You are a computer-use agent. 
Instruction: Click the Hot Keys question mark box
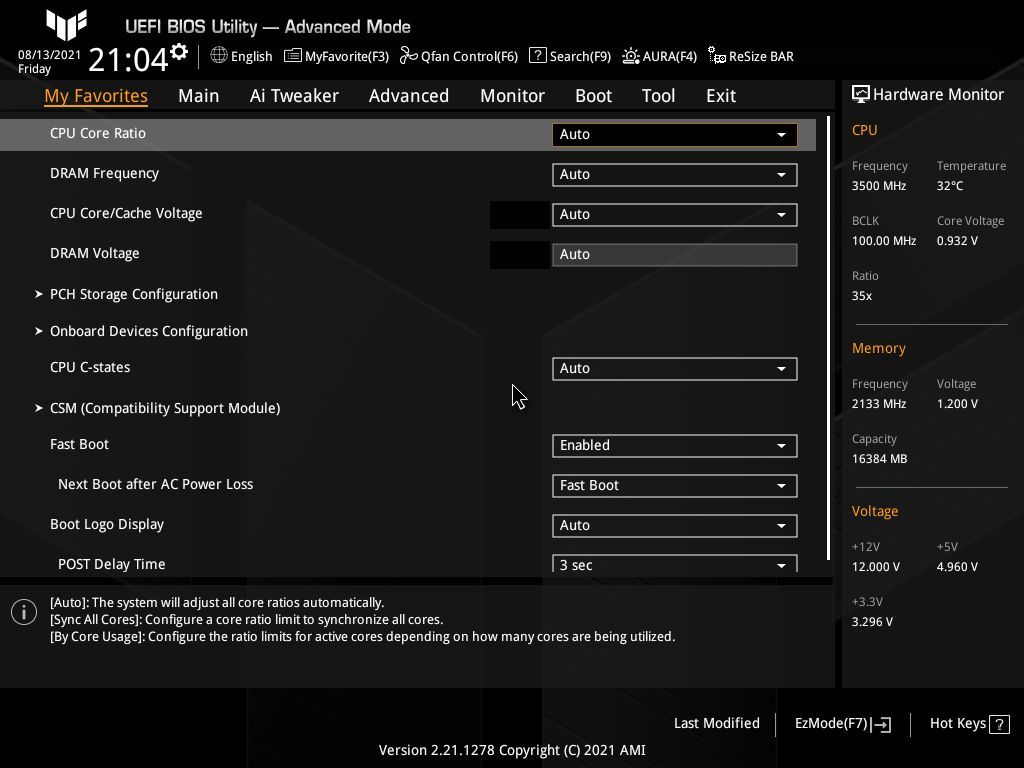coord(999,724)
